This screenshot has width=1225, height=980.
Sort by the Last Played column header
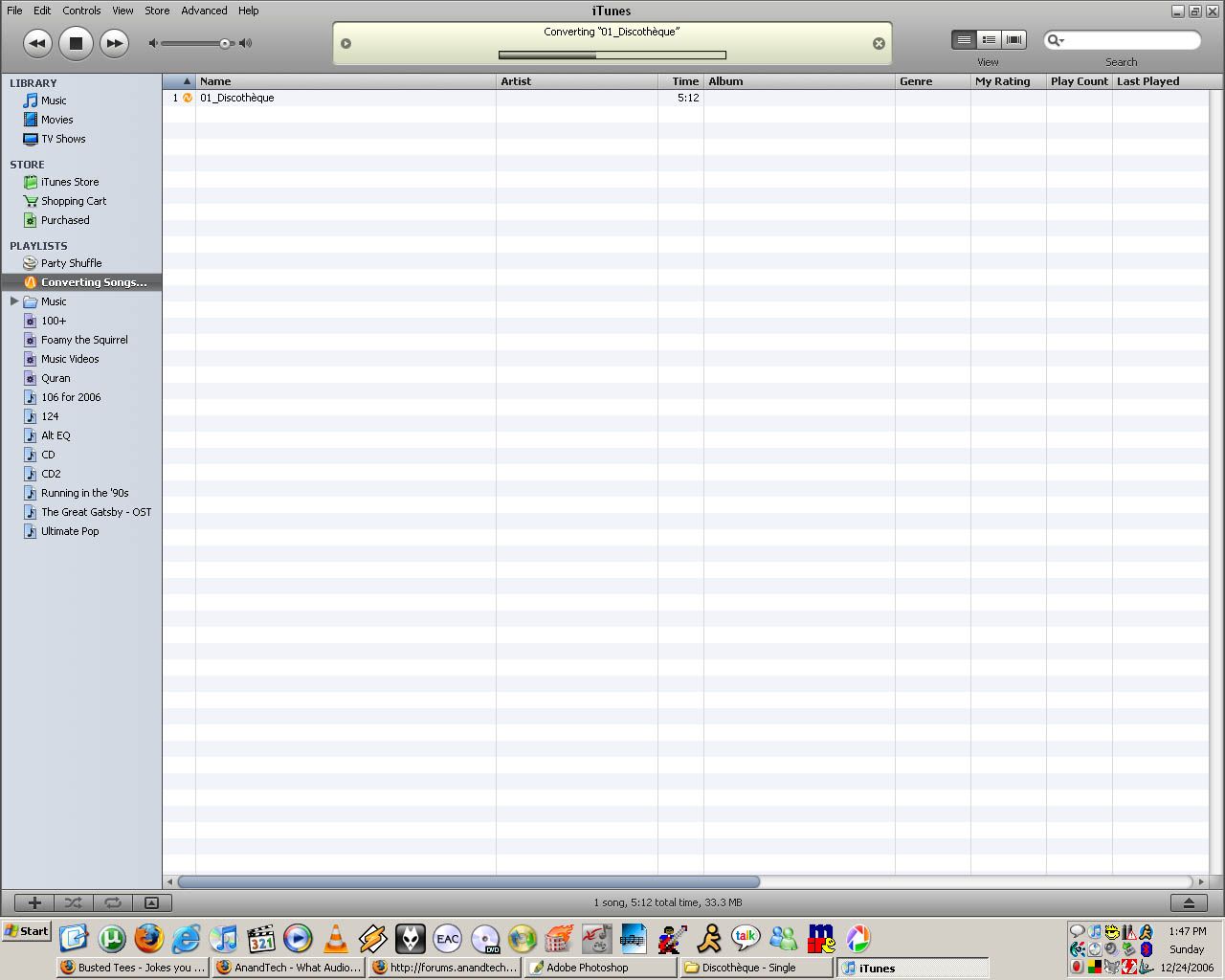coord(1161,81)
